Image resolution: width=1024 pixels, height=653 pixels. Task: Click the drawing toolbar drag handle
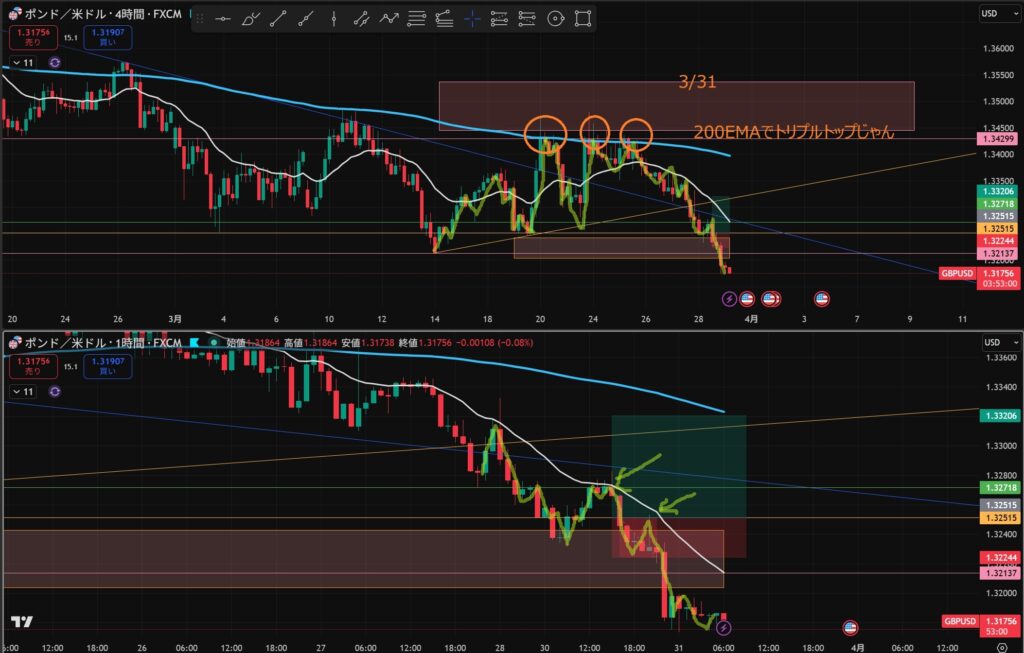[202, 18]
